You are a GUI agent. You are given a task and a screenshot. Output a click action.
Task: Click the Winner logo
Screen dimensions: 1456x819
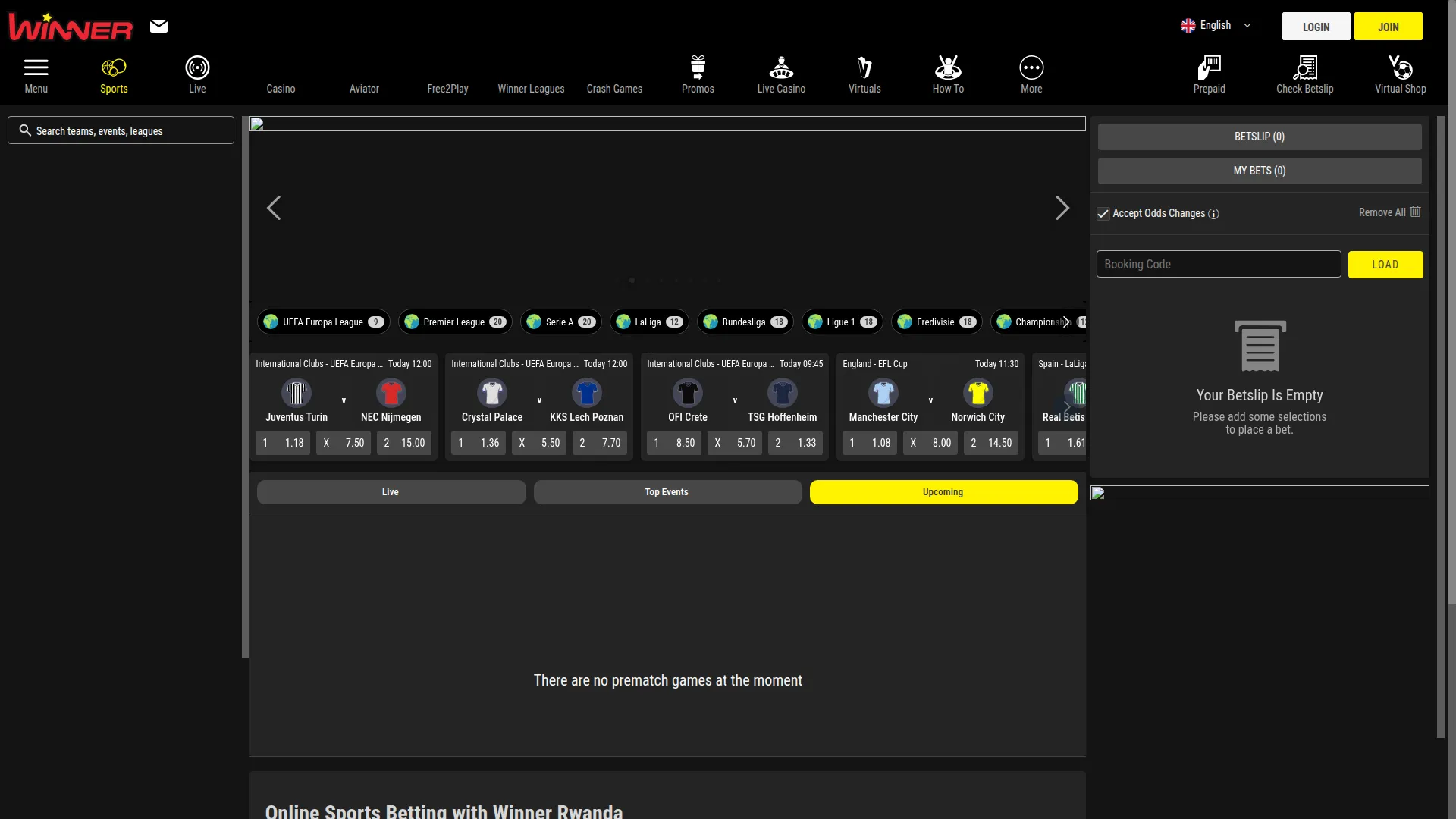[70, 27]
